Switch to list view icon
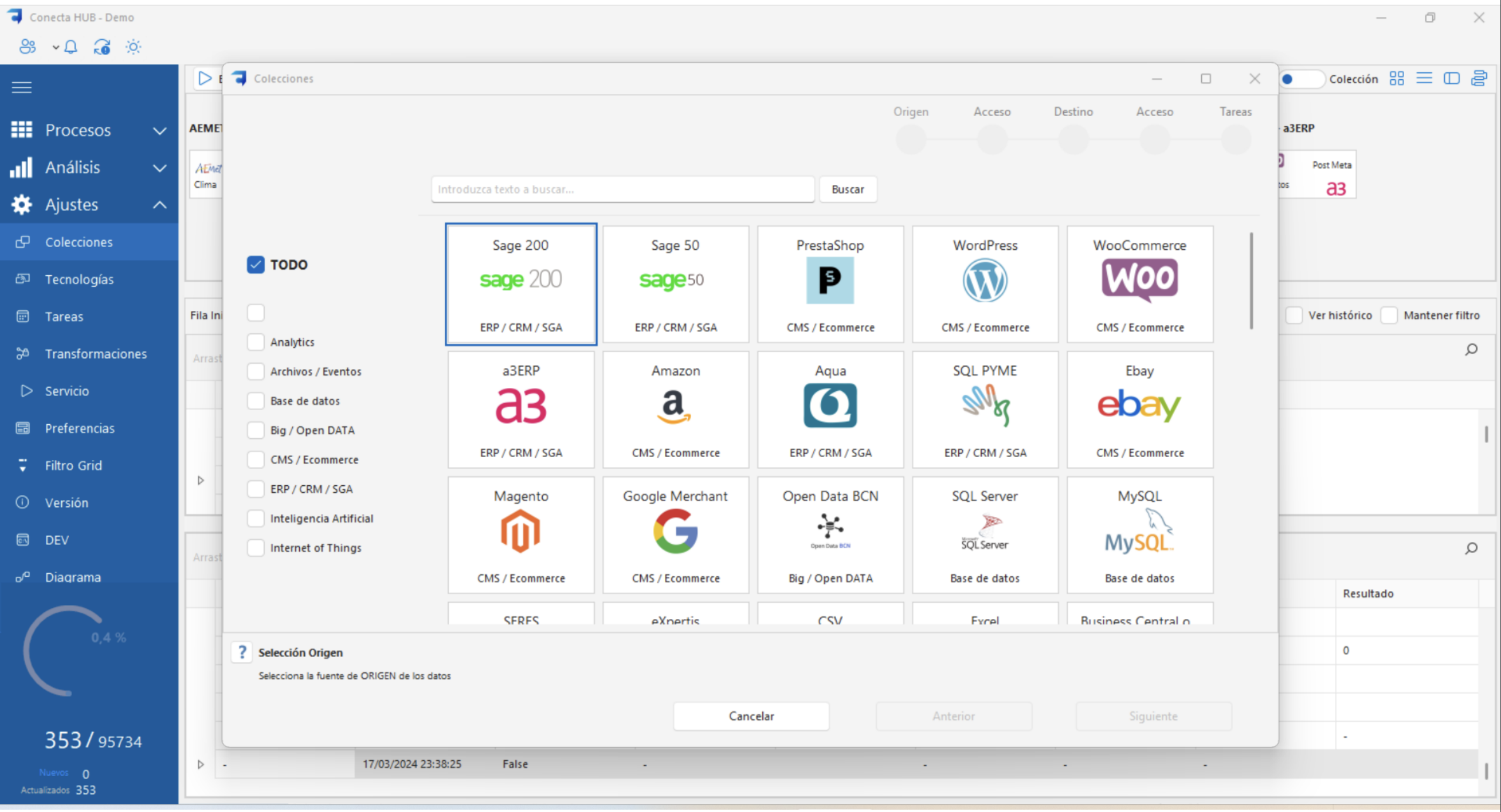 point(1424,79)
